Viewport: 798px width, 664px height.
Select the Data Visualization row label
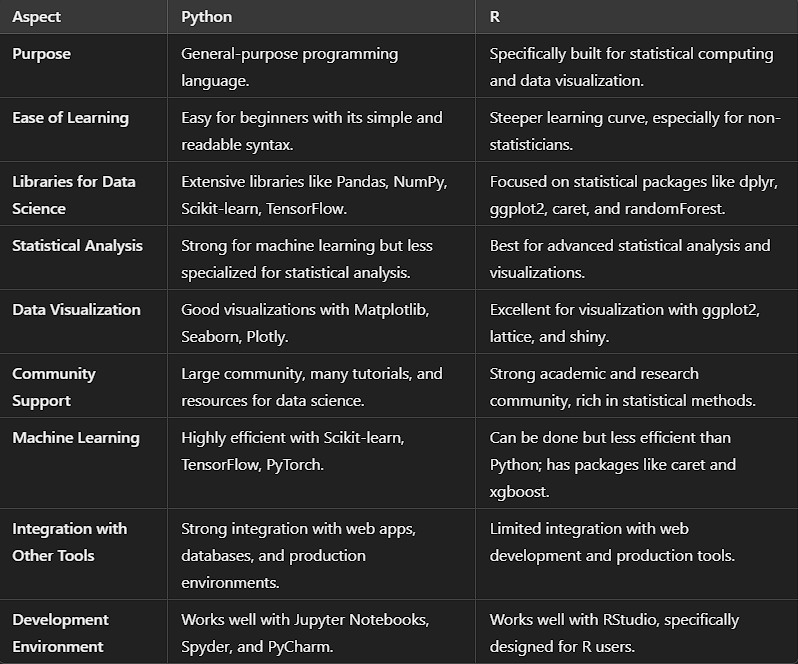(77, 310)
